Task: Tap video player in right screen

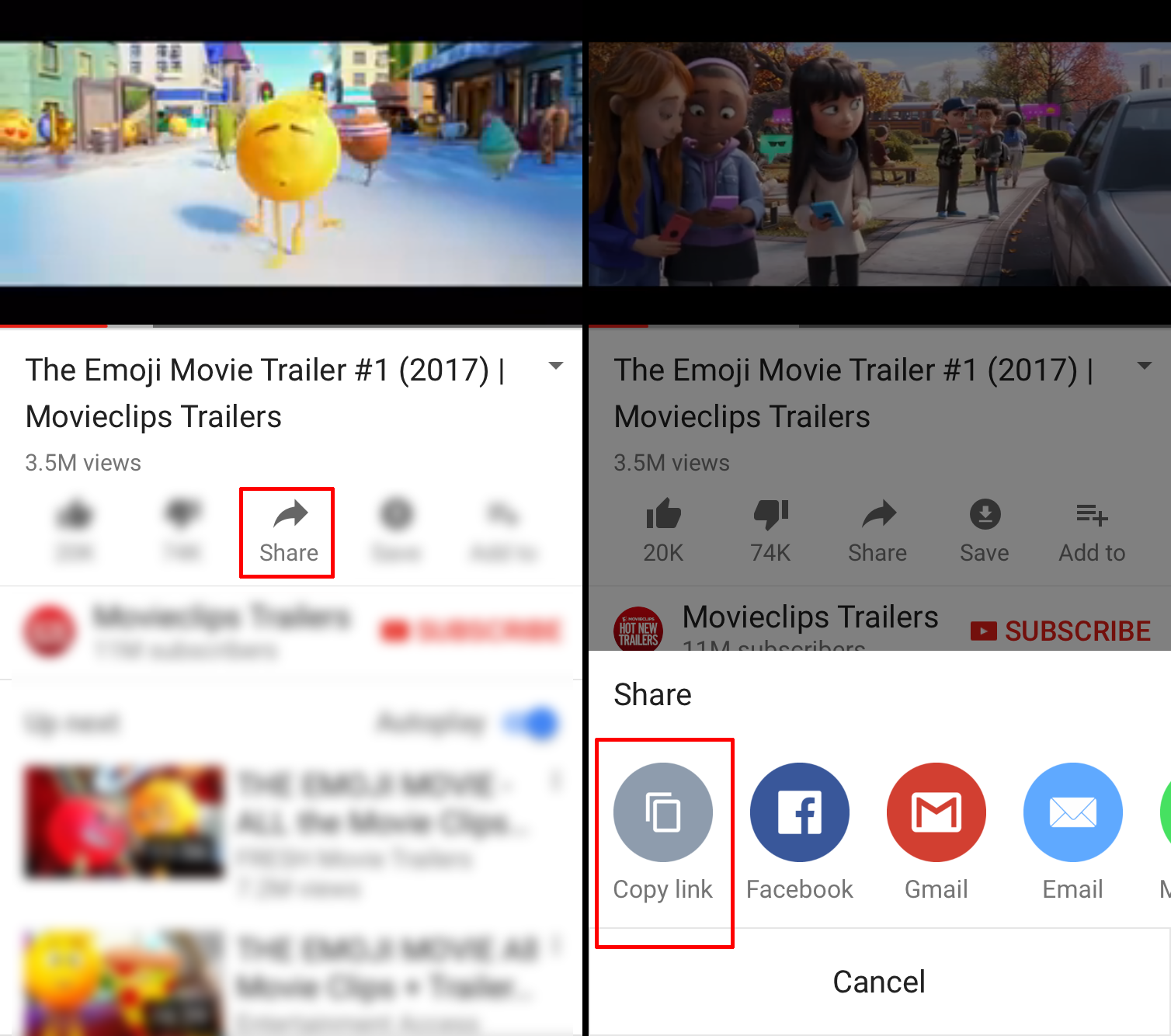Action: pos(880,164)
